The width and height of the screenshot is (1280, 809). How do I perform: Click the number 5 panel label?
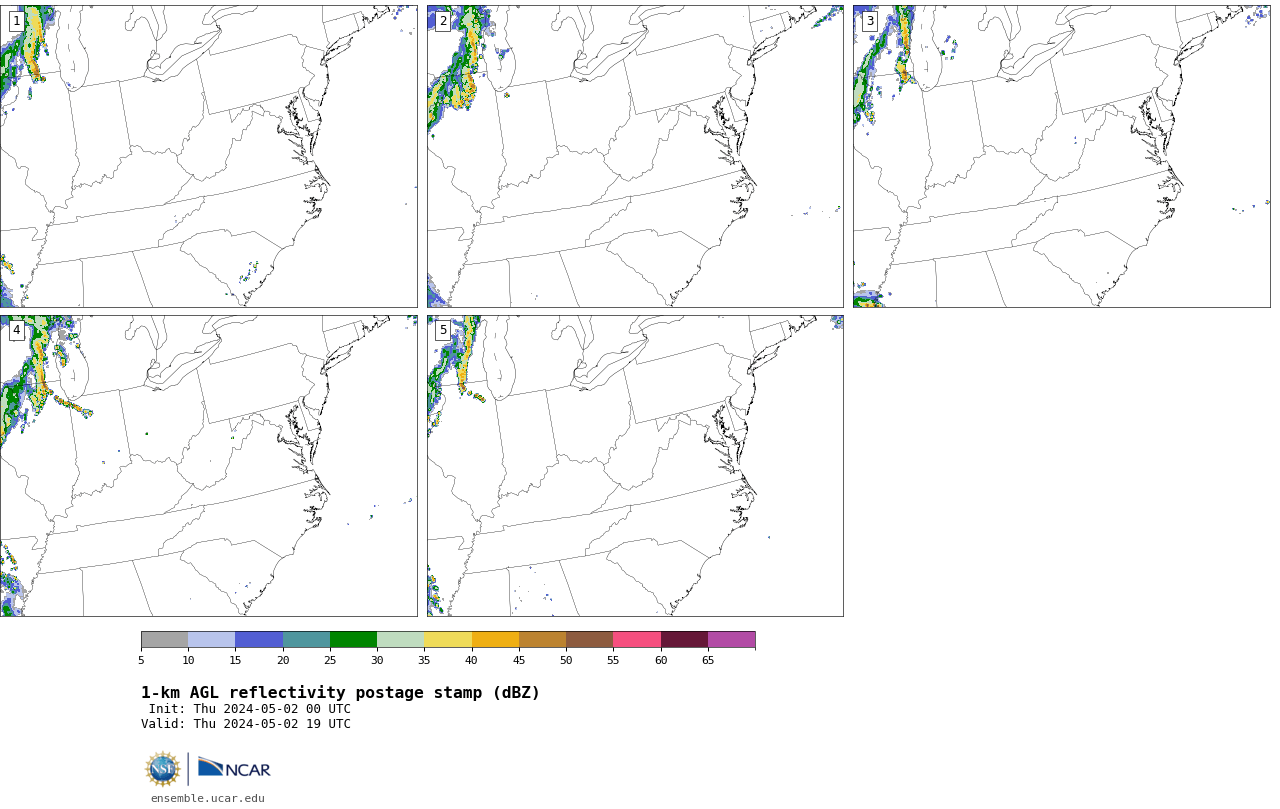tap(443, 330)
